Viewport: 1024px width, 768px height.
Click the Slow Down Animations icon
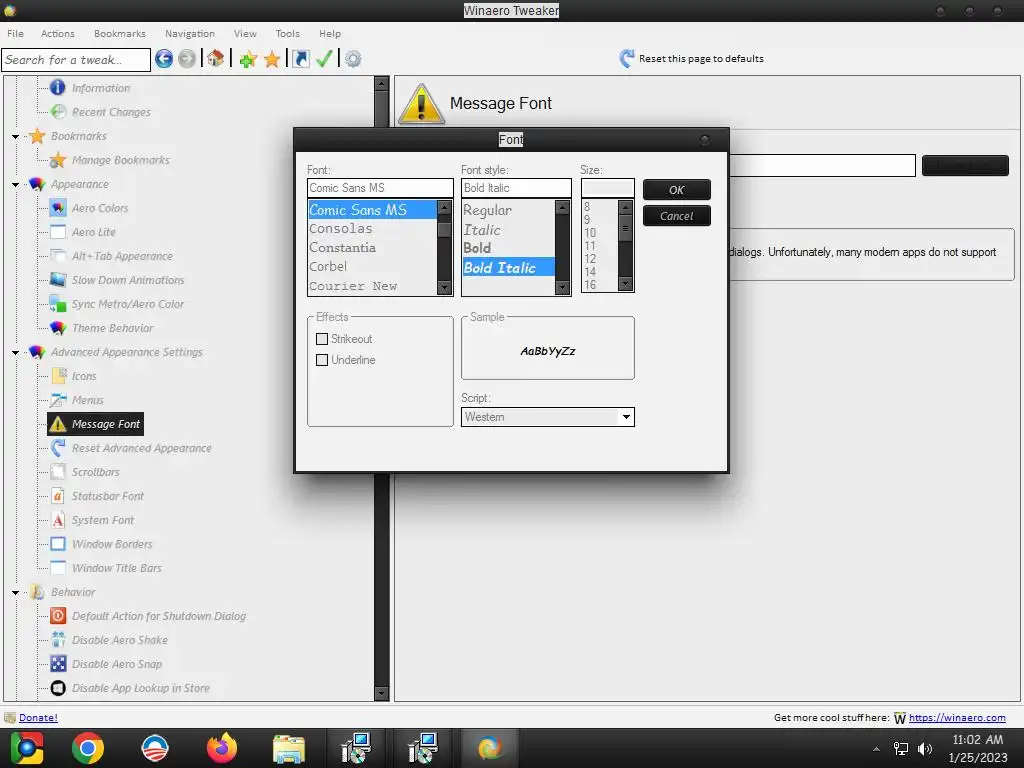pos(58,280)
